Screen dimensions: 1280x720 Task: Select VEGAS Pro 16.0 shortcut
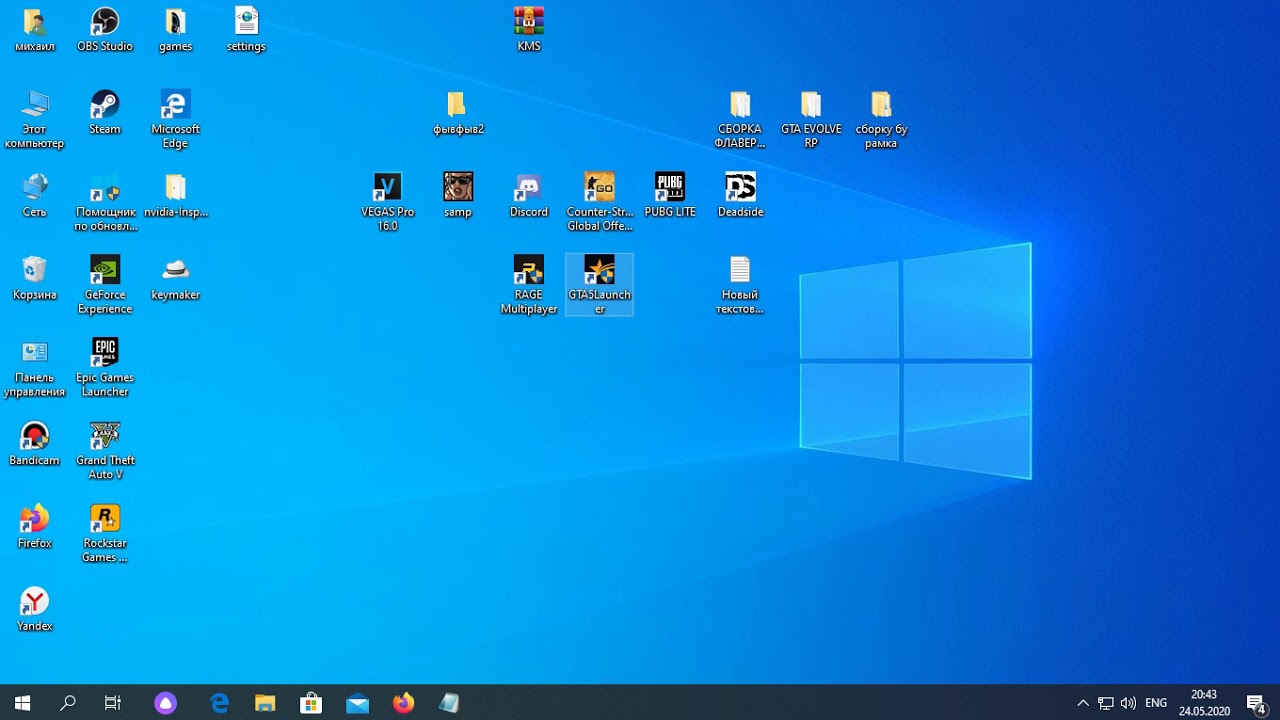[387, 203]
